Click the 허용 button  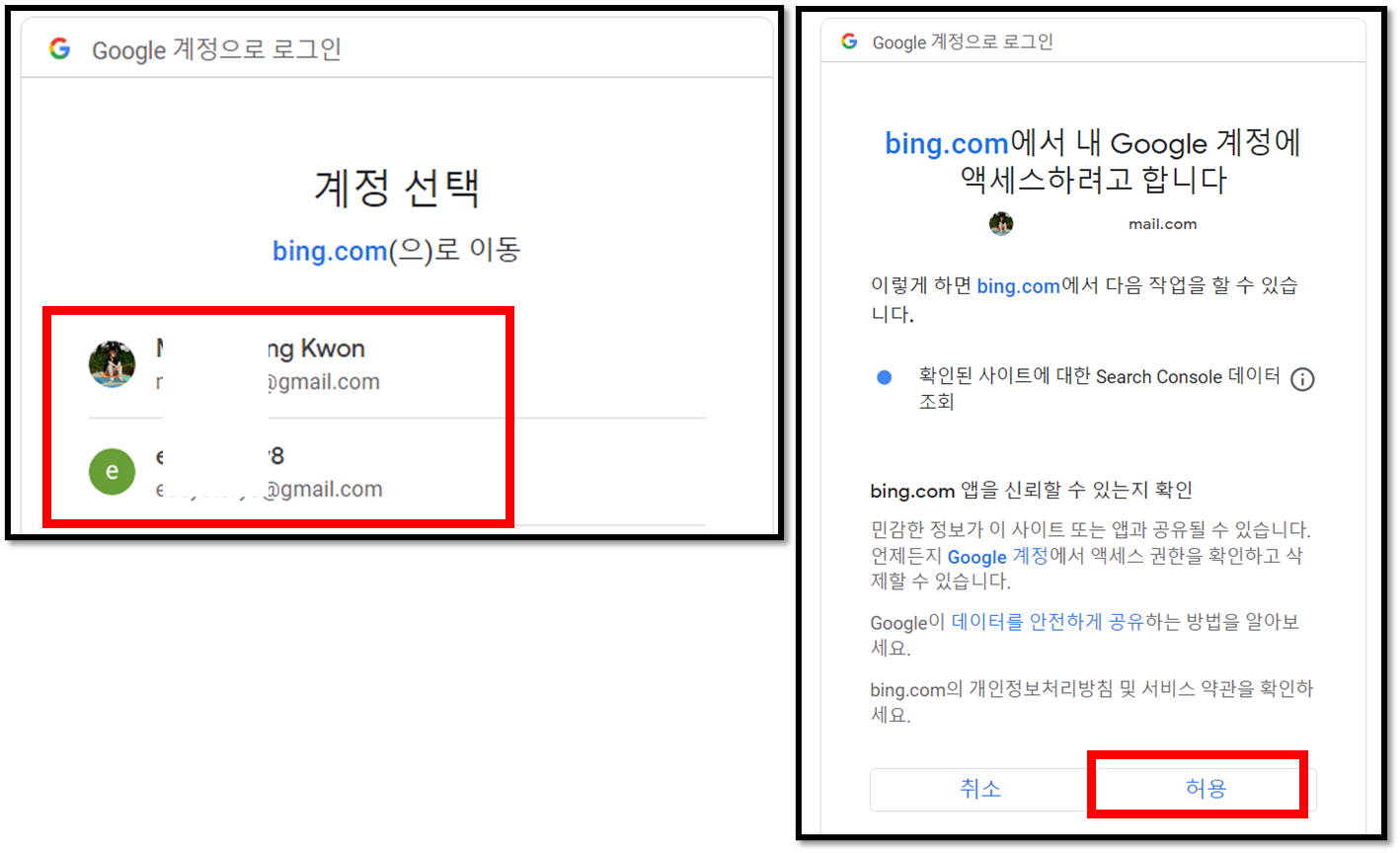pyautogui.click(x=1205, y=789)
